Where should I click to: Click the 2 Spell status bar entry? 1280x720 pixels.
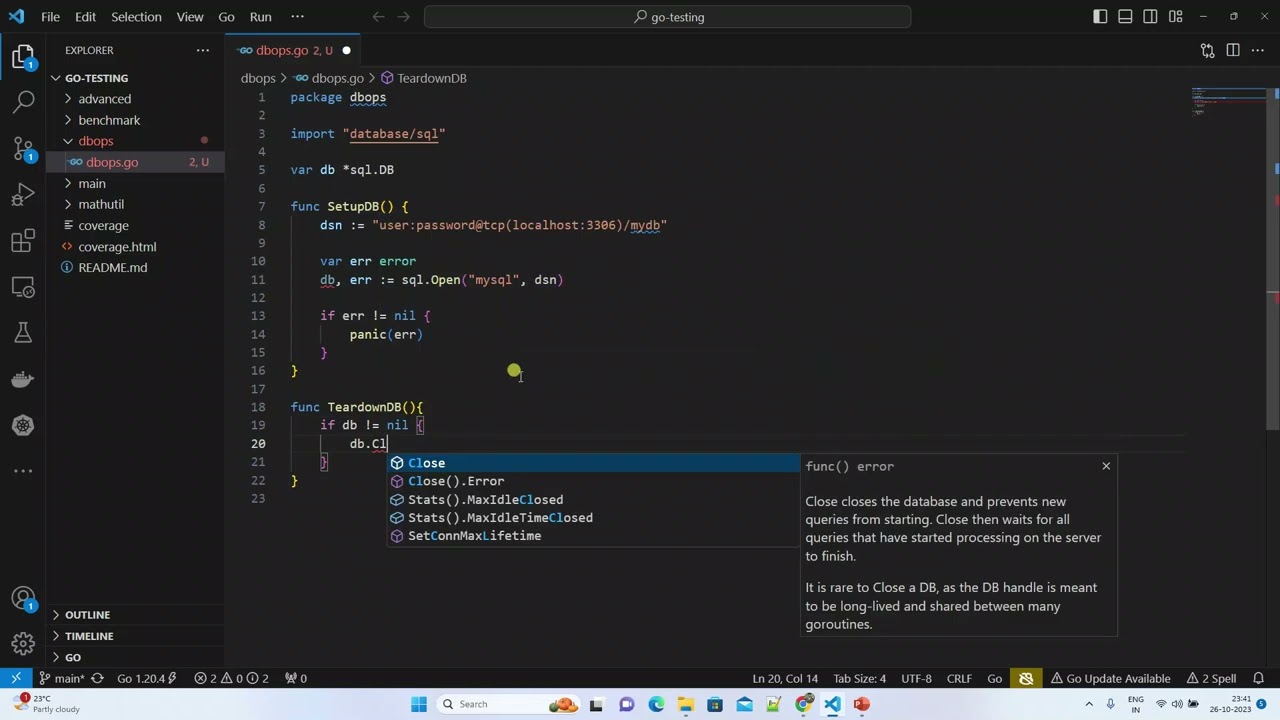[1212, 678]
